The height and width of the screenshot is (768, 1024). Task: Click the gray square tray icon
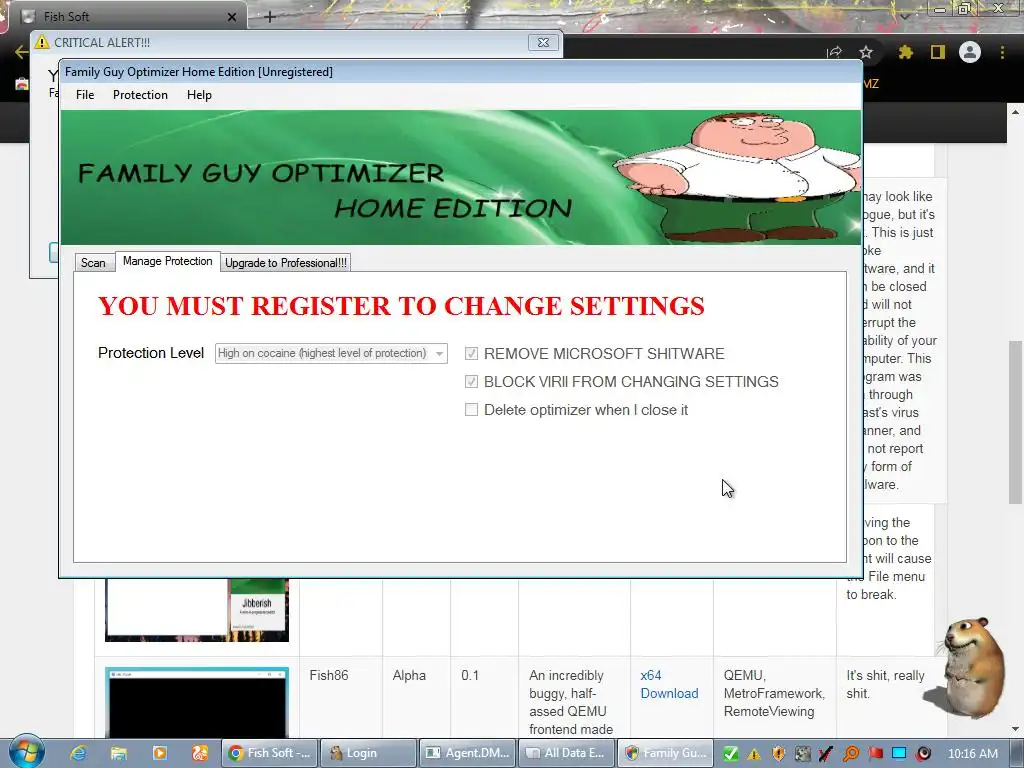(x=803, y=754)
